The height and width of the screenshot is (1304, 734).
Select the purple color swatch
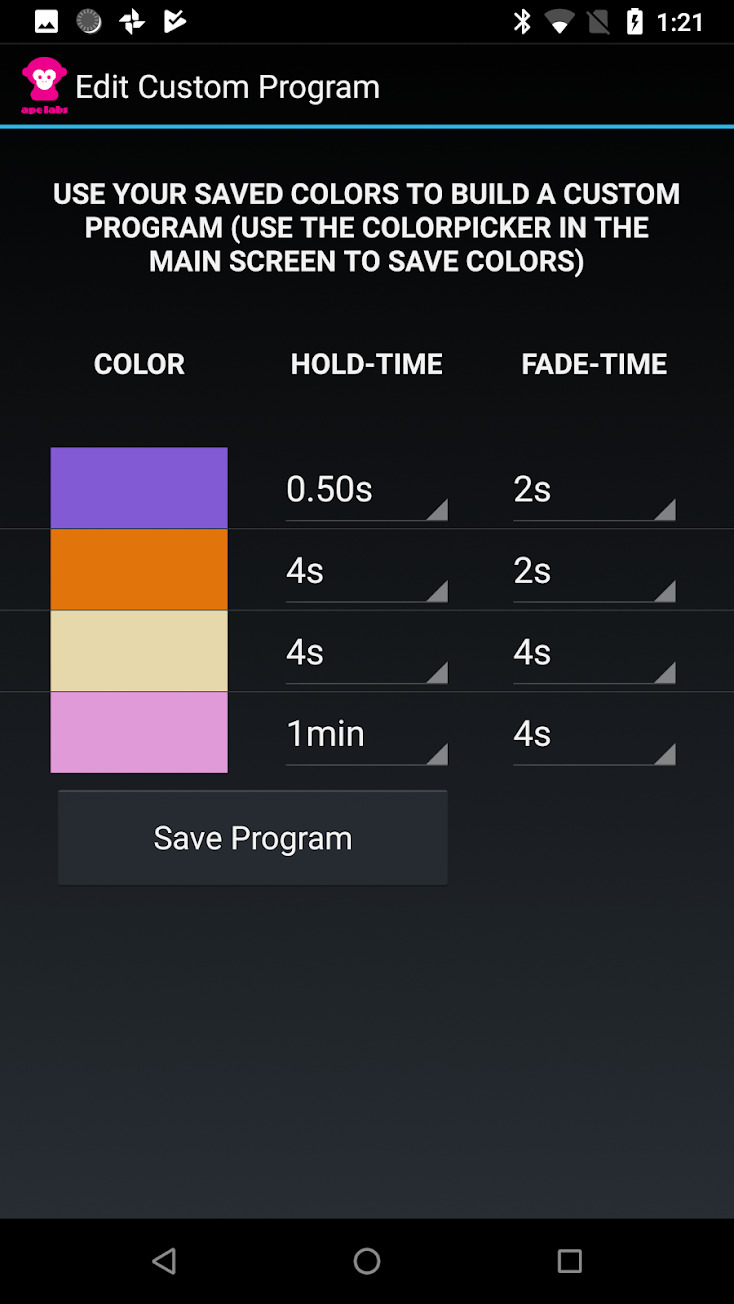(x=139, y=488)
